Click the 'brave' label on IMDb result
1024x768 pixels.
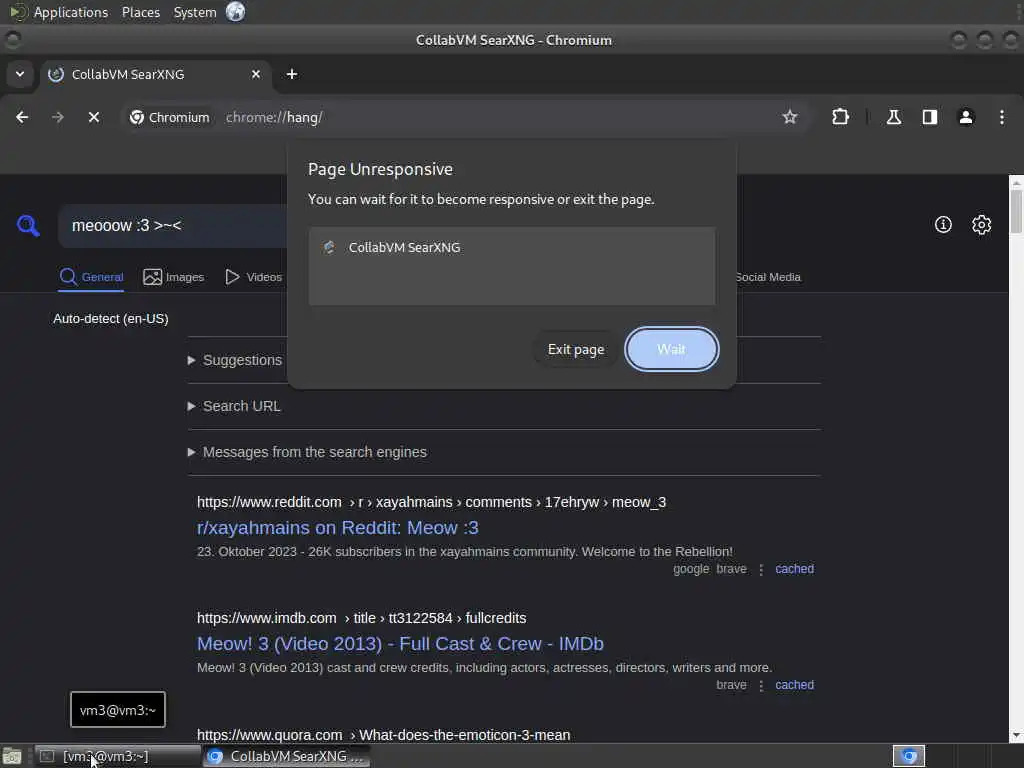click(731, 685)
